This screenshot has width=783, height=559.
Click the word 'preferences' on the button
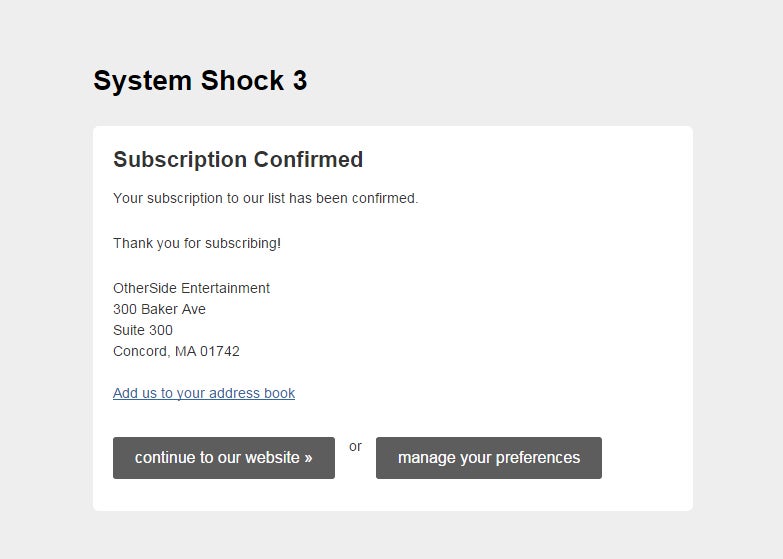click(x=538, y=458)
